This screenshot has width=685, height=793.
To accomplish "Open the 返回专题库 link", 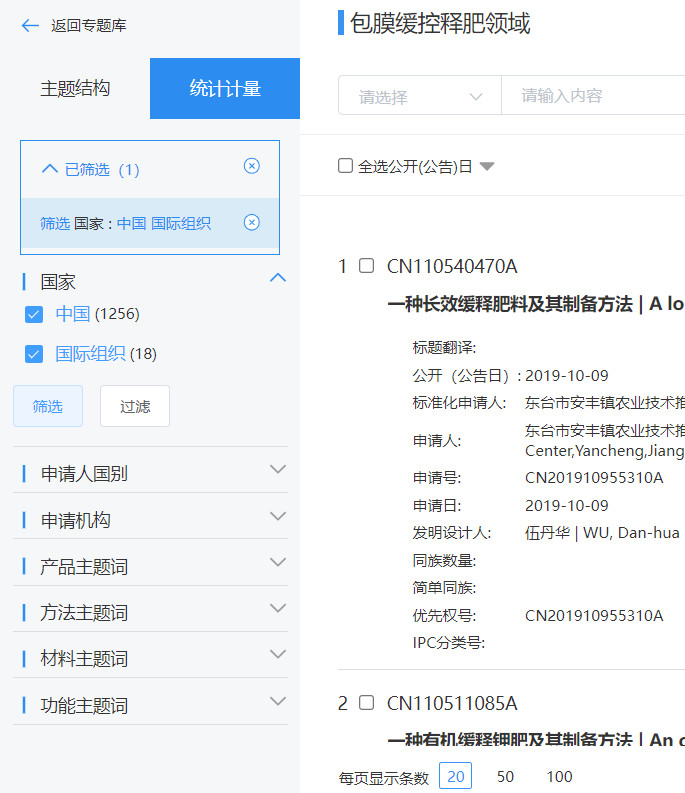I will tap(88, 25).
